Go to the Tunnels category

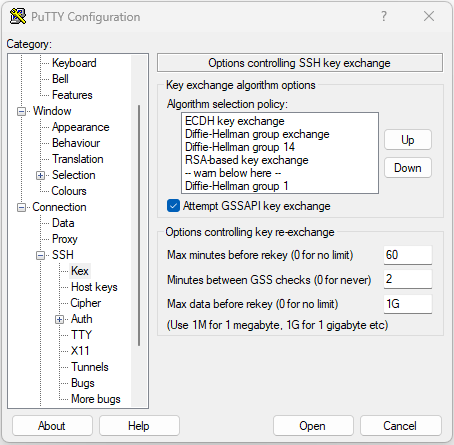[x=90, y=367]
